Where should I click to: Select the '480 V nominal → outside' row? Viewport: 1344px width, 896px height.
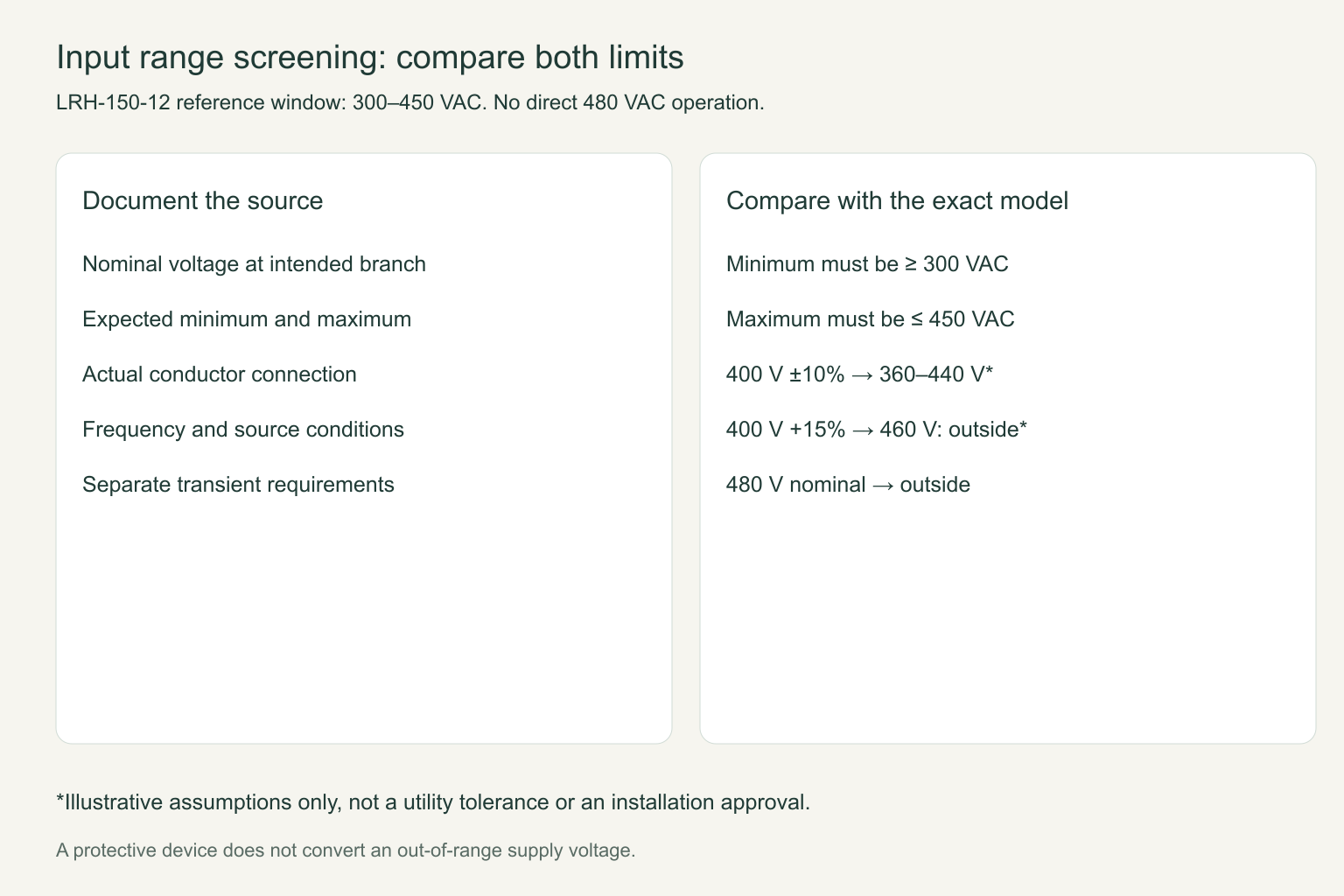pyautogui.click(x=848, y=485)
